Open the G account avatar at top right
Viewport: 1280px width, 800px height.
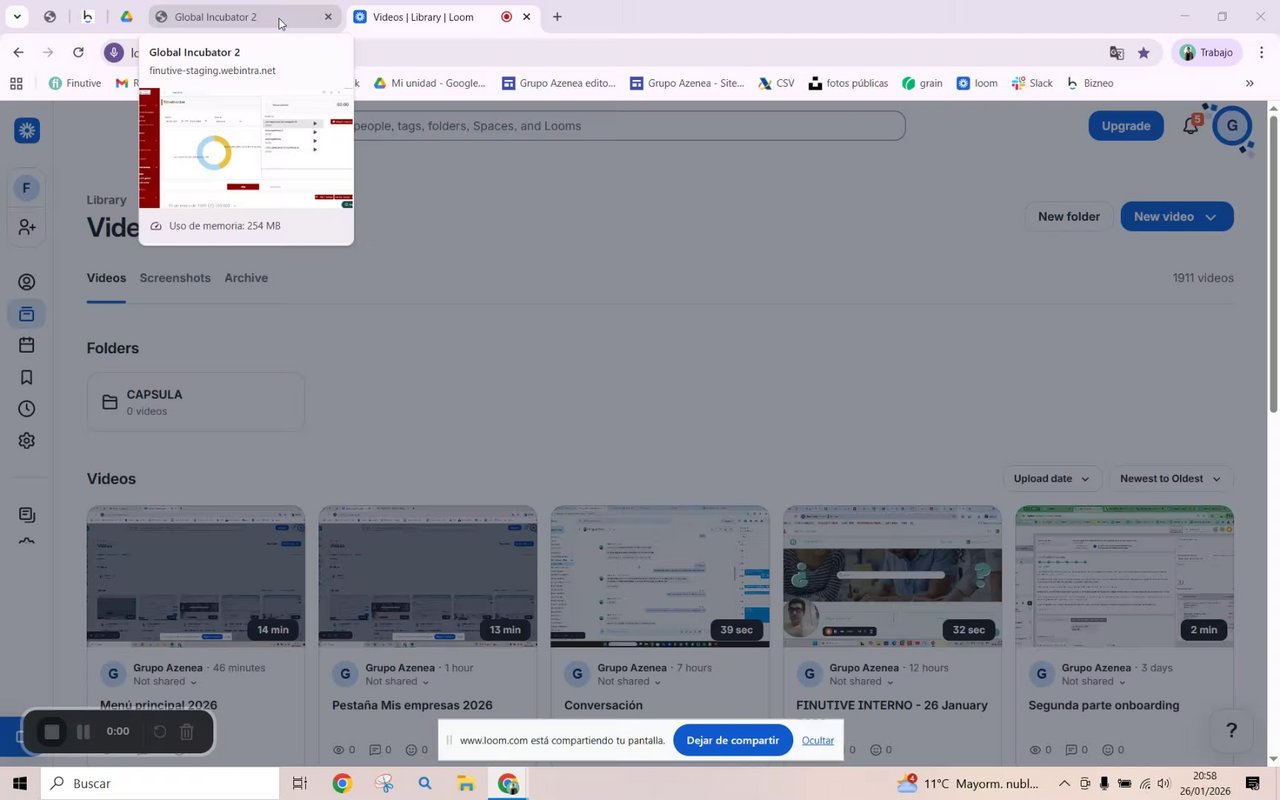pyautogui.click(x=1232, y=126)
